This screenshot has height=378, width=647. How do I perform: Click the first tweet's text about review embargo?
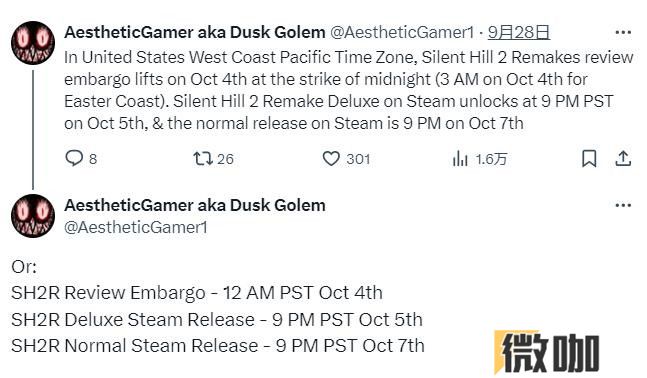349,90
